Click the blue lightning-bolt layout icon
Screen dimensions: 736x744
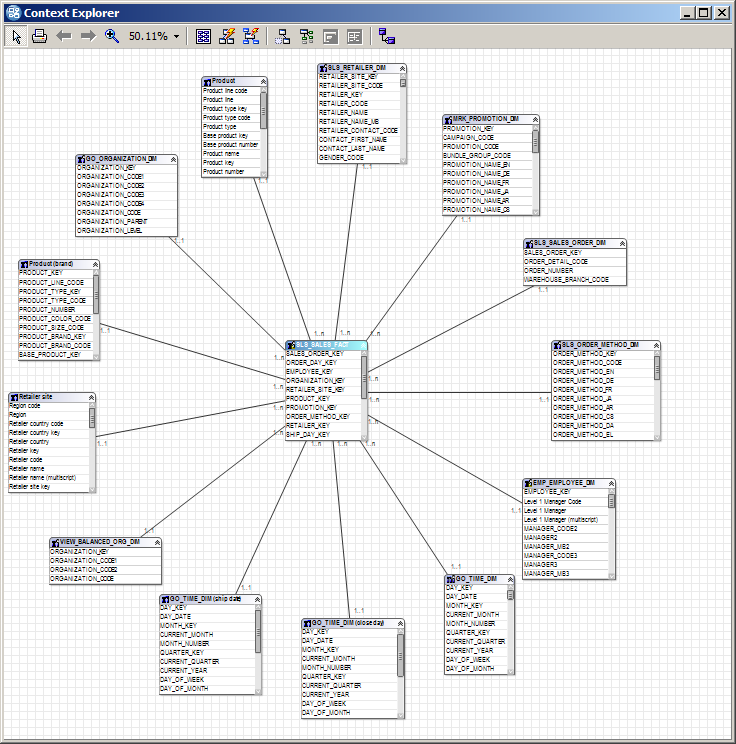[x=251, y=36]
